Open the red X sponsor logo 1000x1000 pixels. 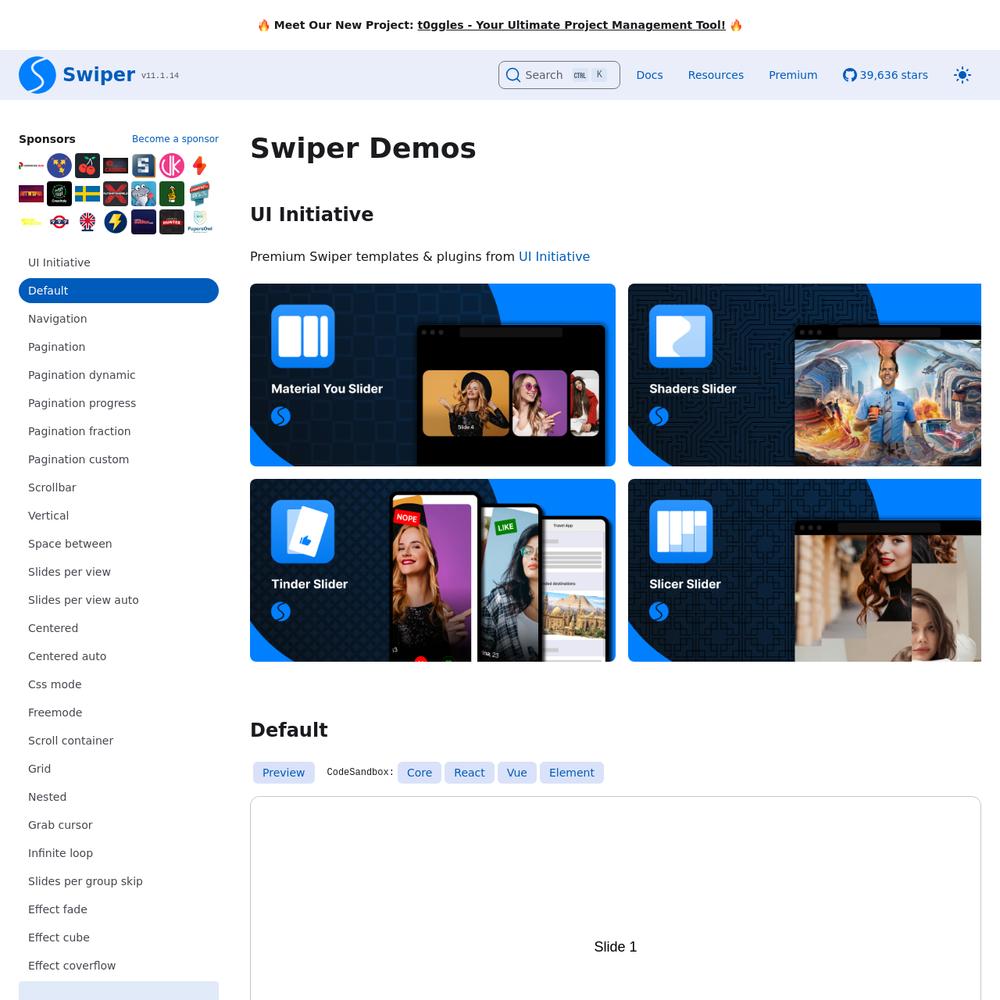[x=115, y=194]
